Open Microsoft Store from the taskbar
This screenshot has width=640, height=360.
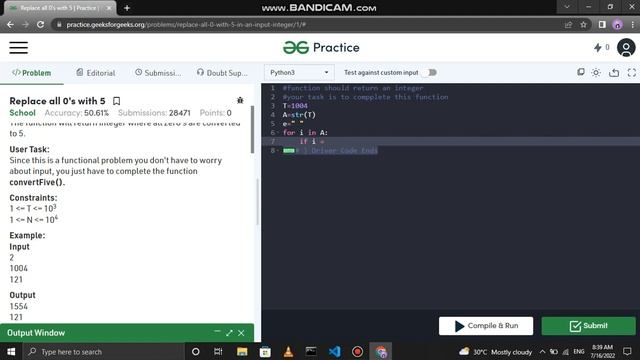click(265, 351)
